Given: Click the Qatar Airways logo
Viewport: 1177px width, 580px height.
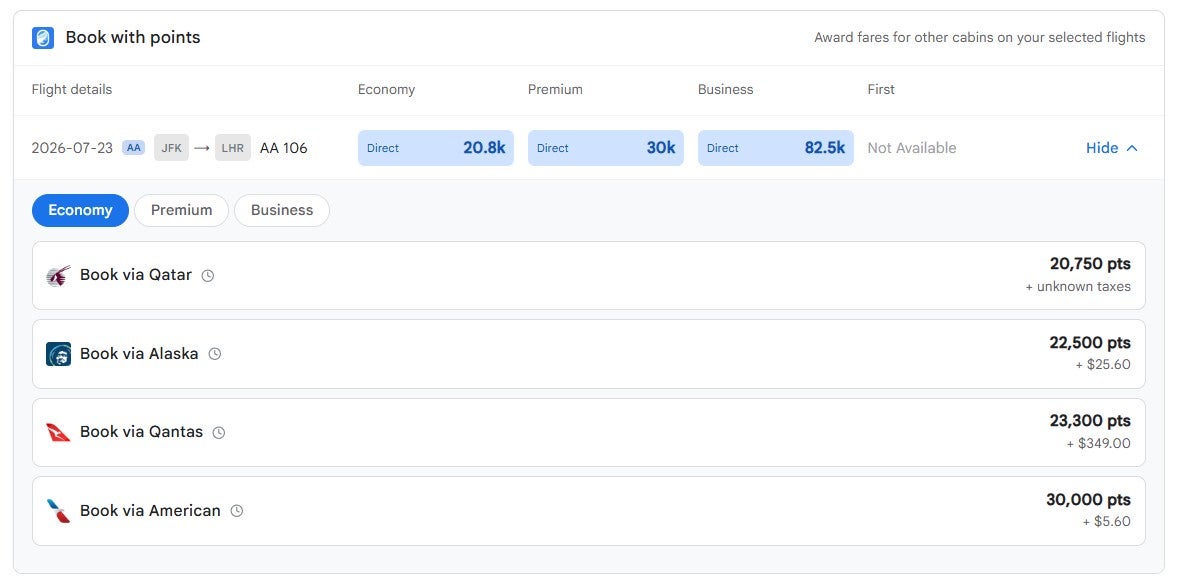Looking at the screenshot, I should (x=58, y=275).
